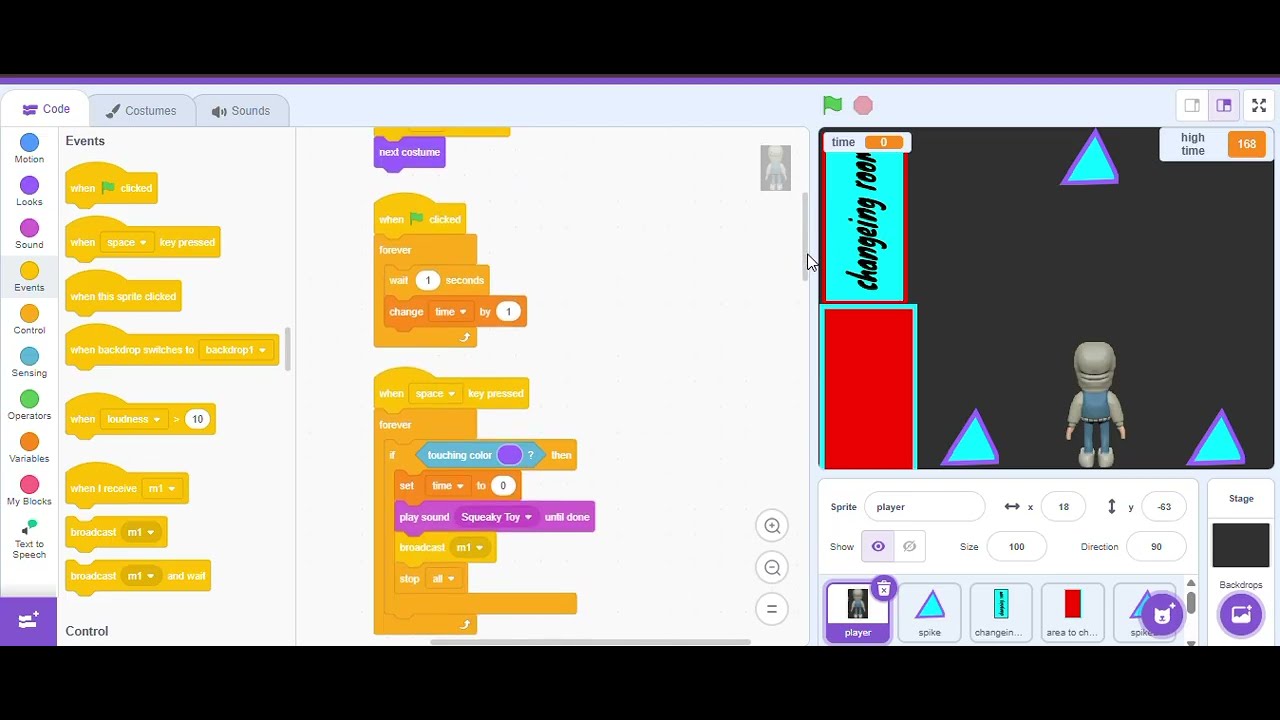Open the Sounds tab
Screen dimensions: 1280x720
coord(241,111)
